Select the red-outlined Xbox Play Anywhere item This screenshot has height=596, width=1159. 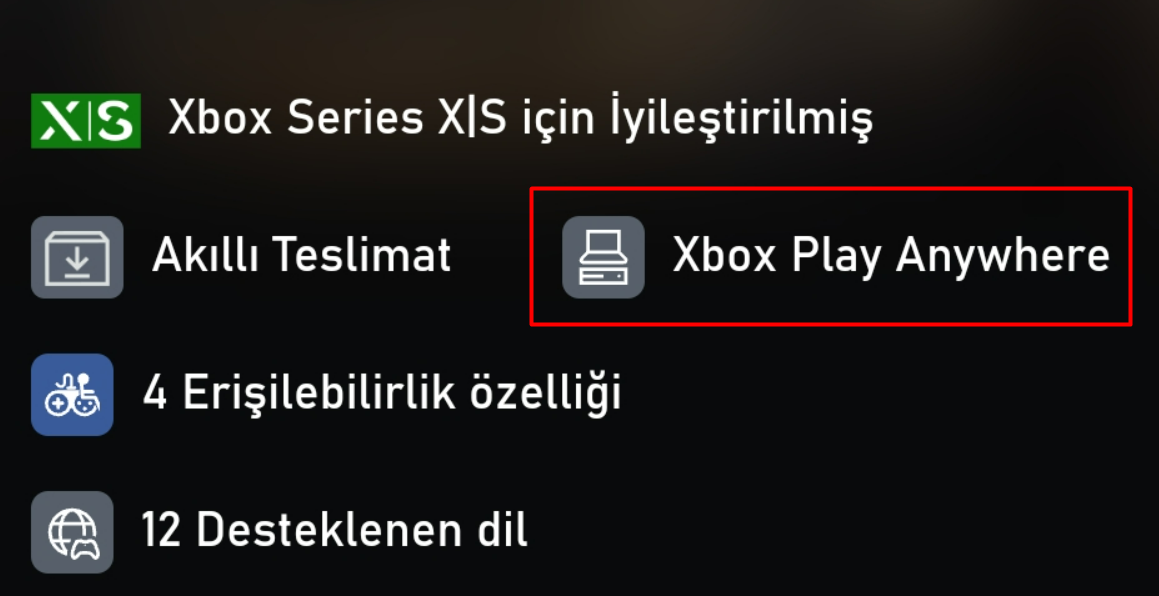(831, 256)
